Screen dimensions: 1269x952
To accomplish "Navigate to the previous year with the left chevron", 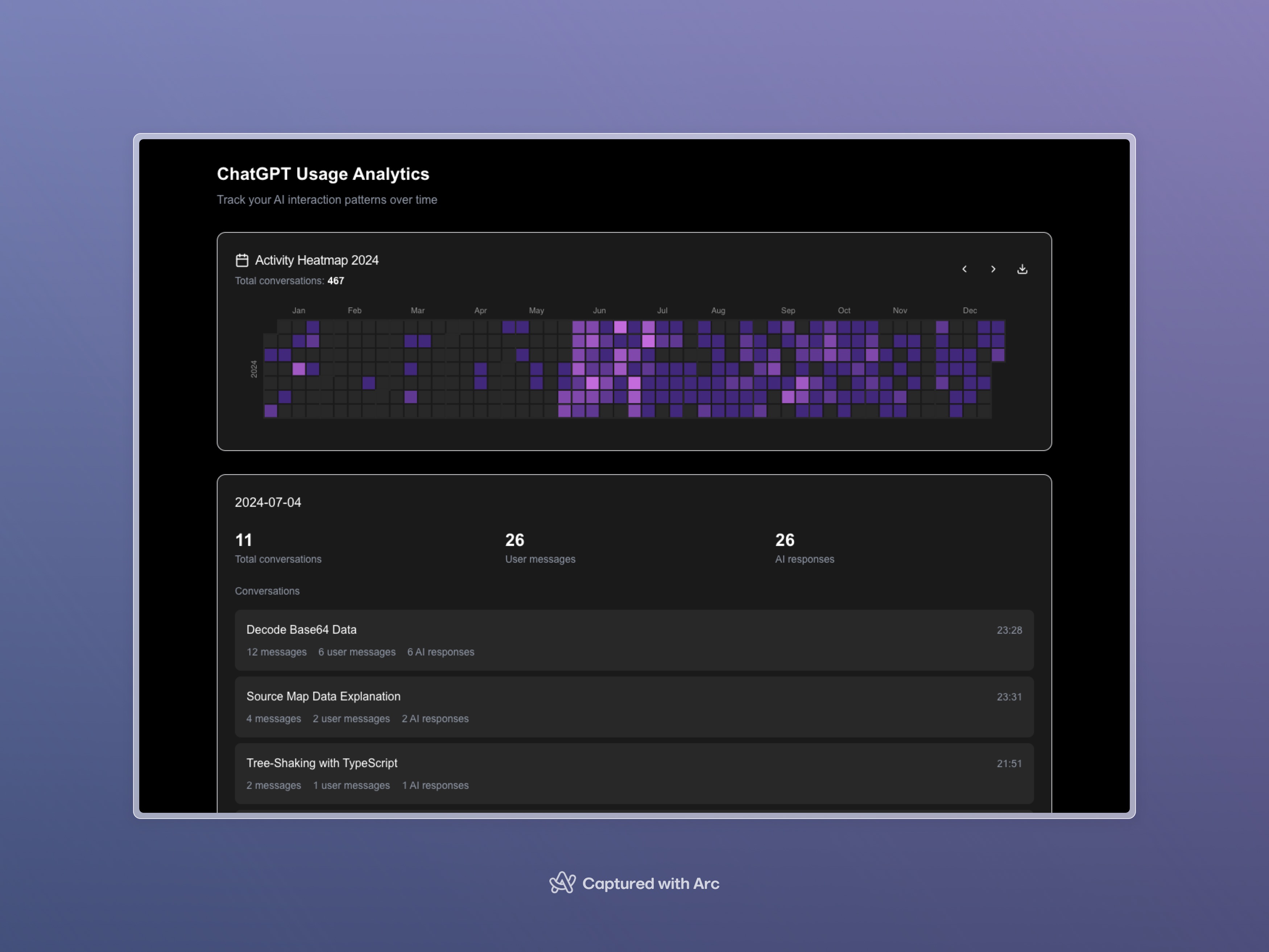I will pos(965,268).
